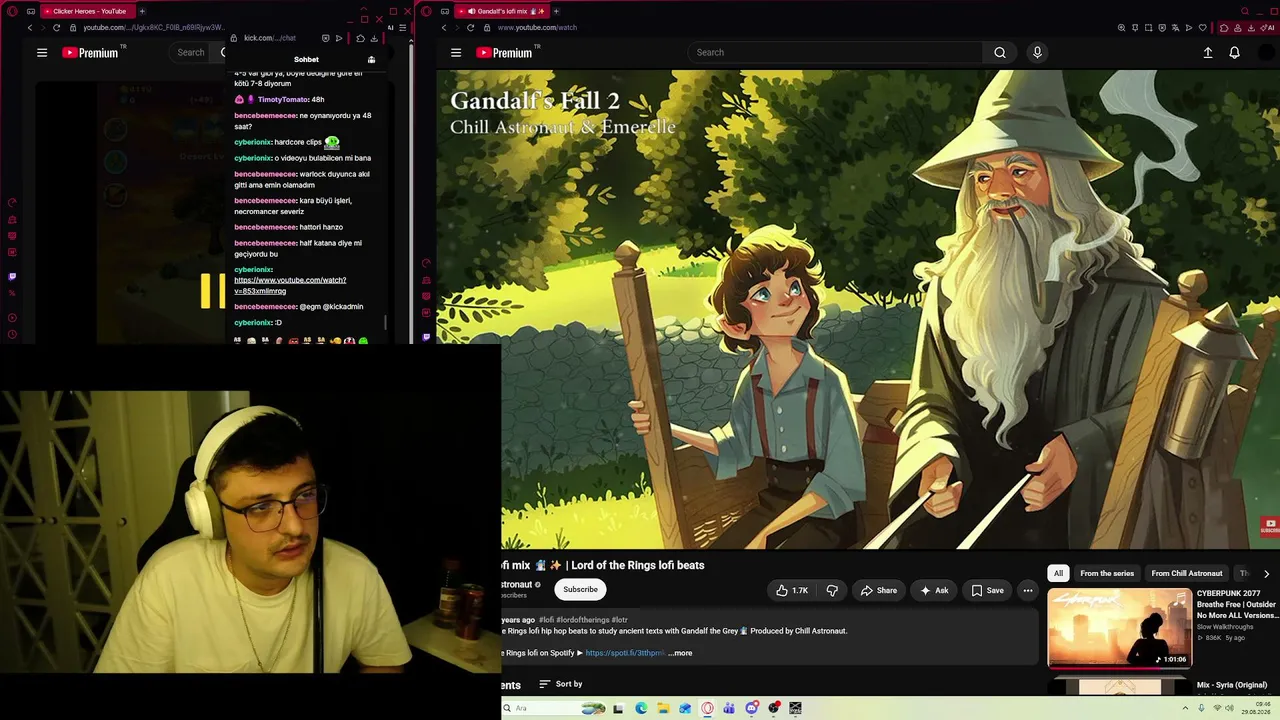Start voice search with the microphone icon
The image size is (1280, 720).
[1037, 53]
